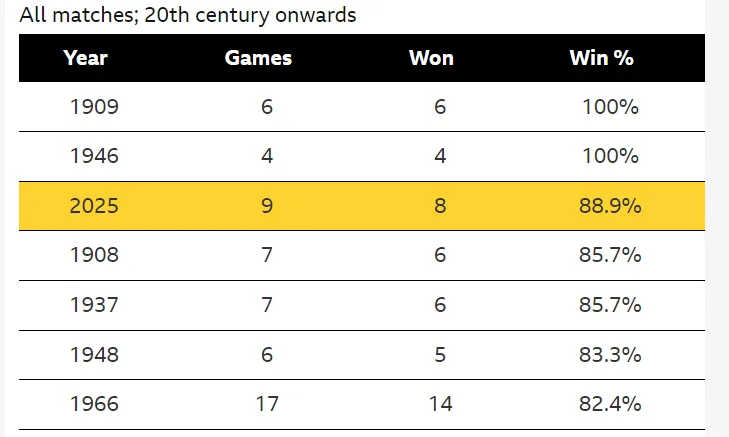Click the 88.9% win percentage cell

[x=610, y=206]
